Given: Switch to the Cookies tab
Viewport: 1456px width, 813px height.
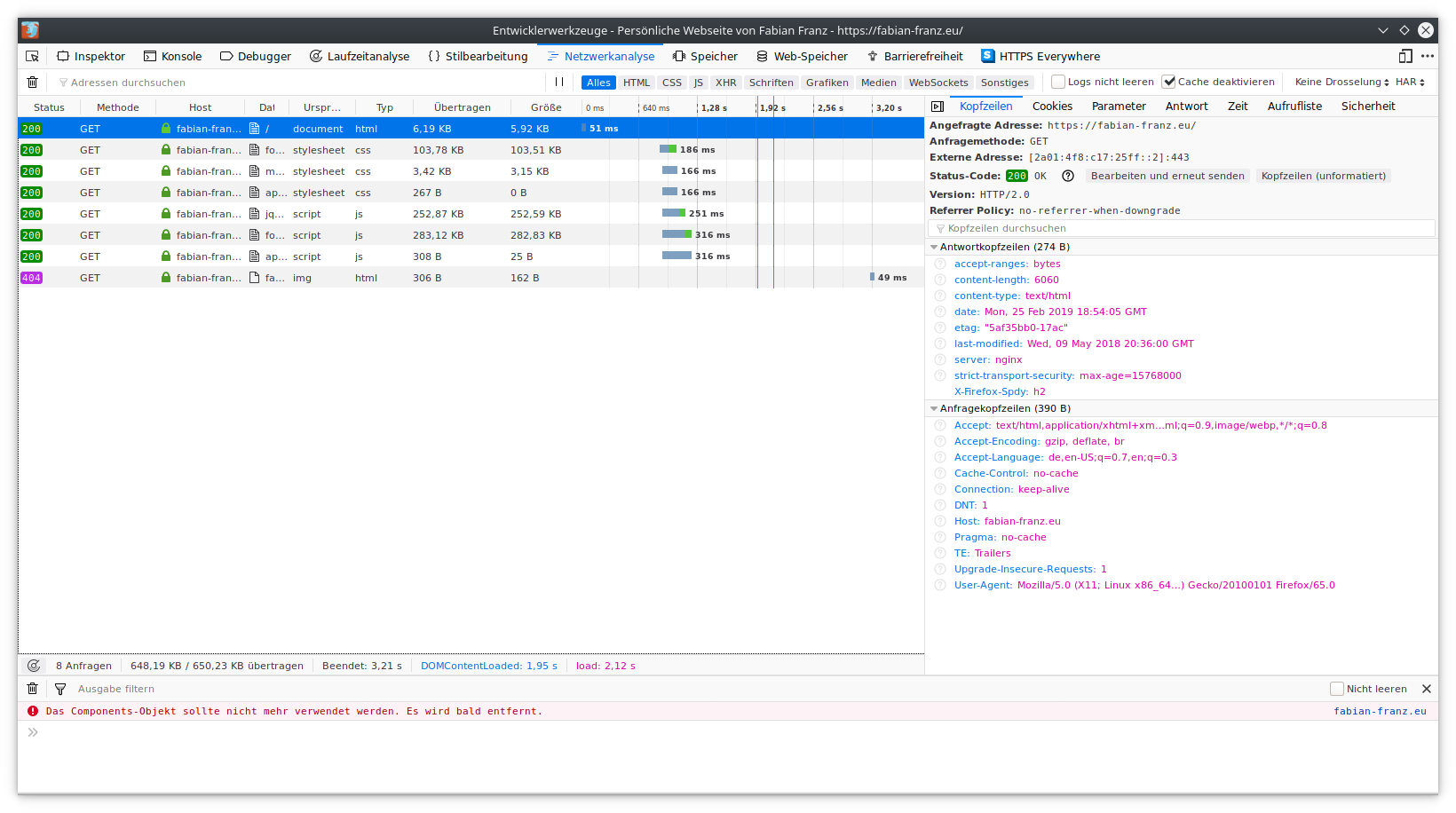Looking at the screenshot, I should click(x=1052, y=106).
